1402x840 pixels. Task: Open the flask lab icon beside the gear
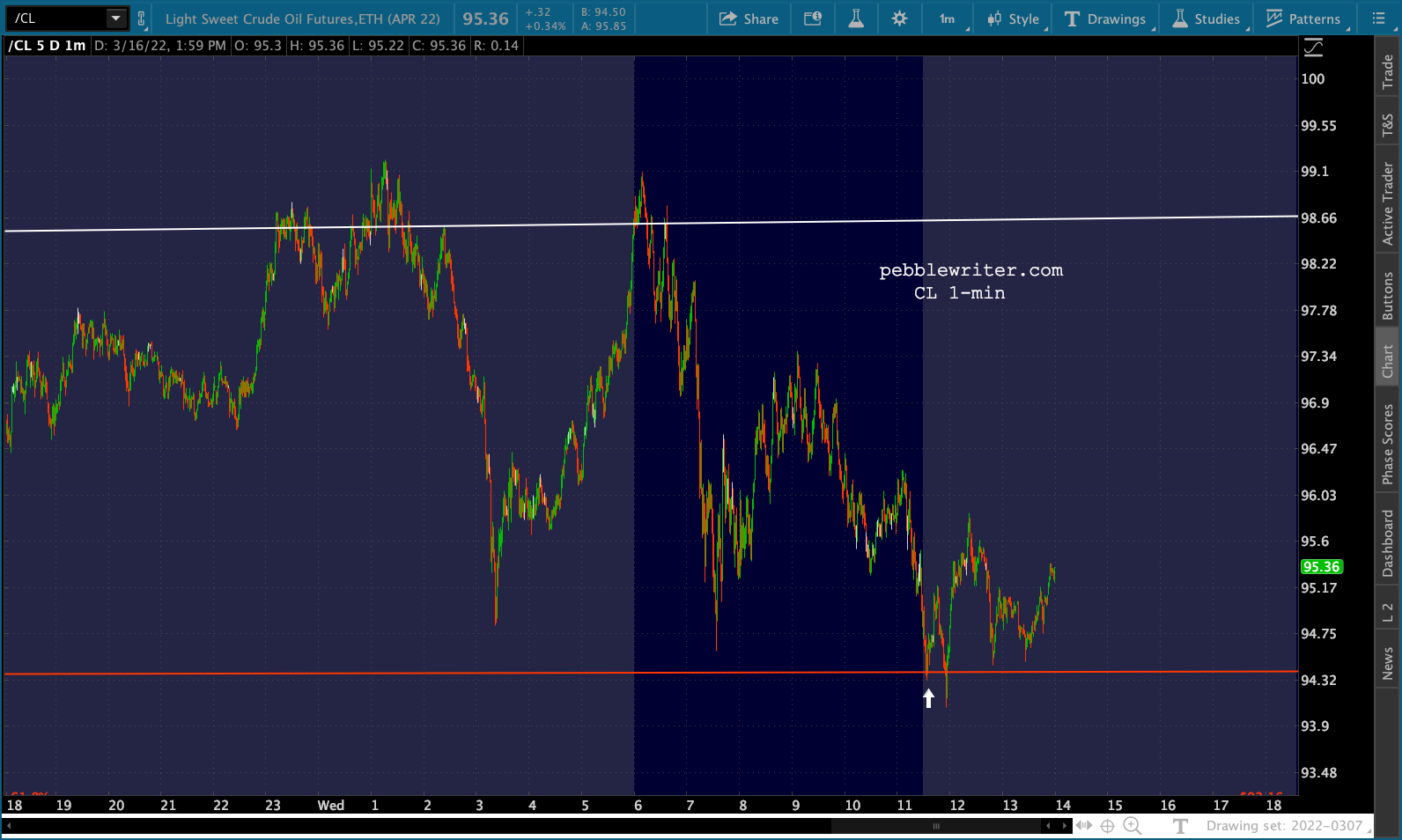855,18
